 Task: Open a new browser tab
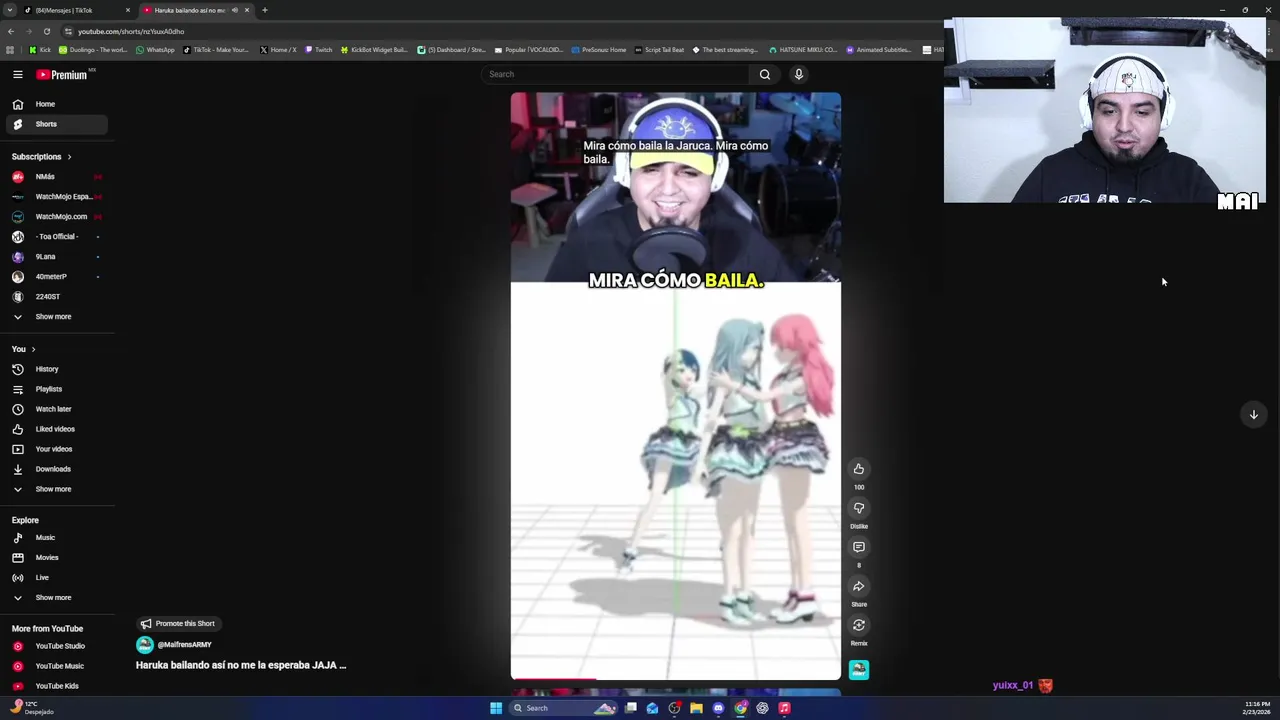[x=265, y=10]
